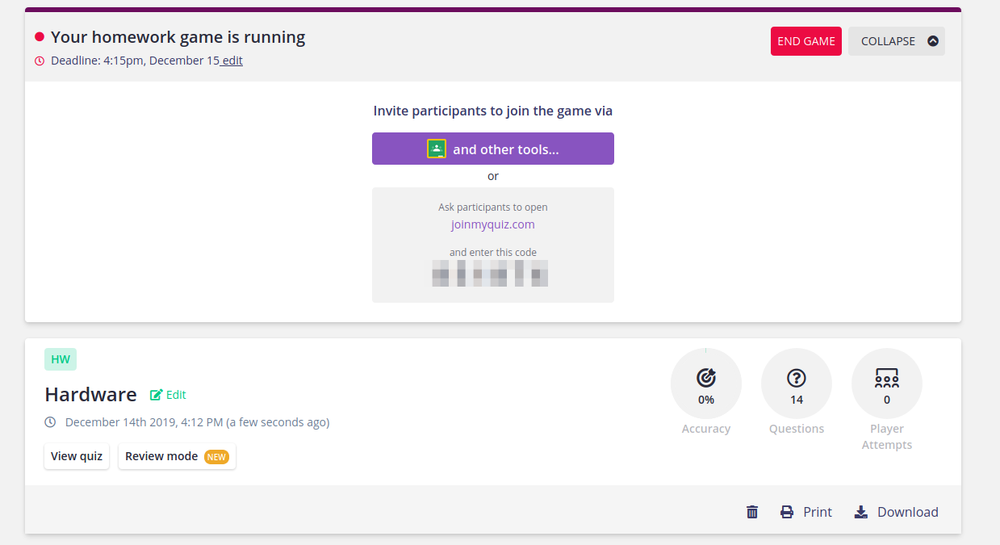This screenshot has height=545, width=1000.
Task: Click the Player Attempts icon
Action: tap(886, 378)
